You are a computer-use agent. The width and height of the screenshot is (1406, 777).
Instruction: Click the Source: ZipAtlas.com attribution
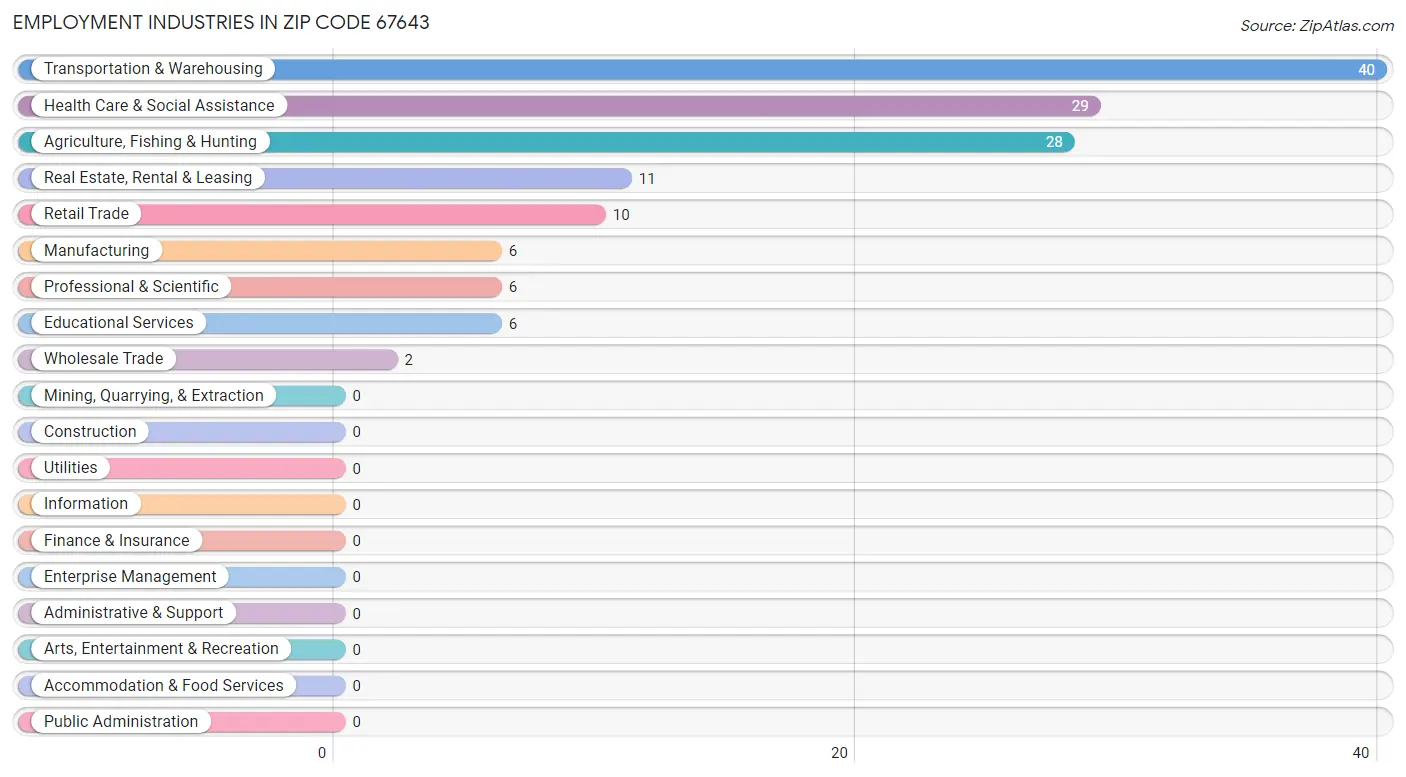tap(1317, 26)
